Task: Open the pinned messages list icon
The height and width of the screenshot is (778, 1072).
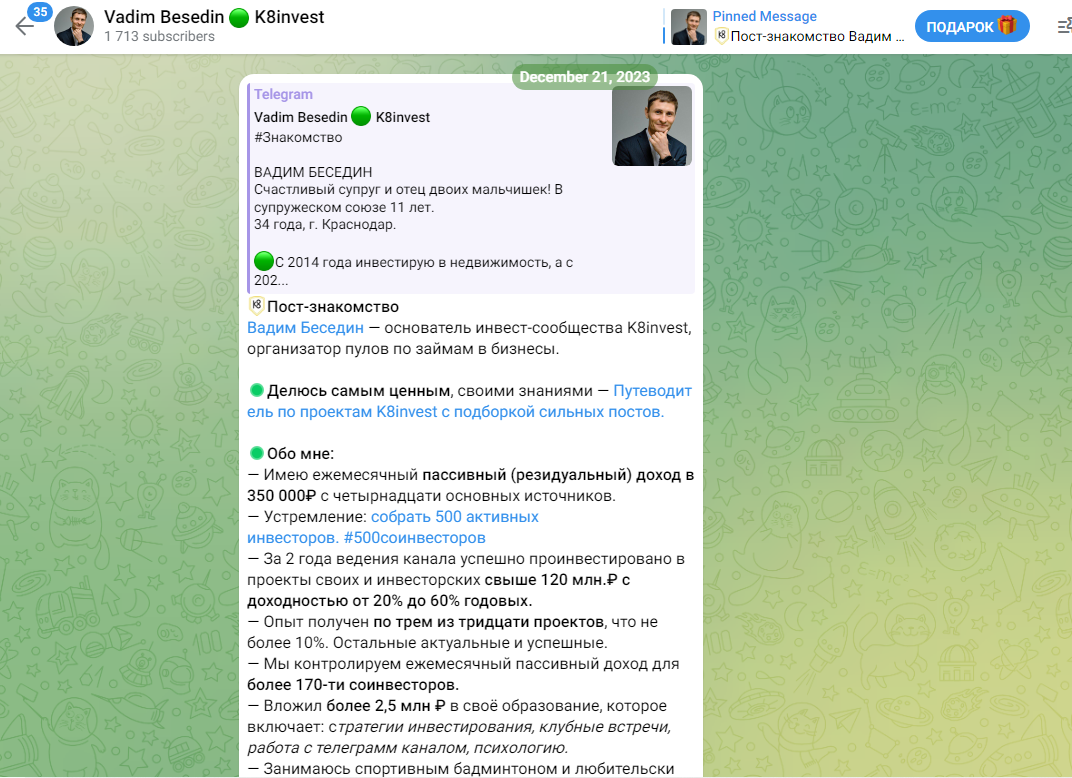Action: [1064, 27]
